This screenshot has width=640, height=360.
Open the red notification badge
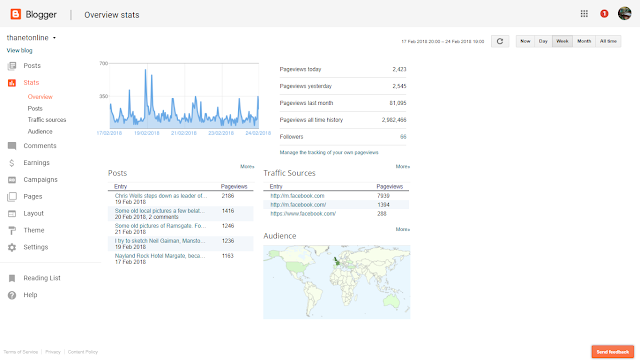coord(604,14)
